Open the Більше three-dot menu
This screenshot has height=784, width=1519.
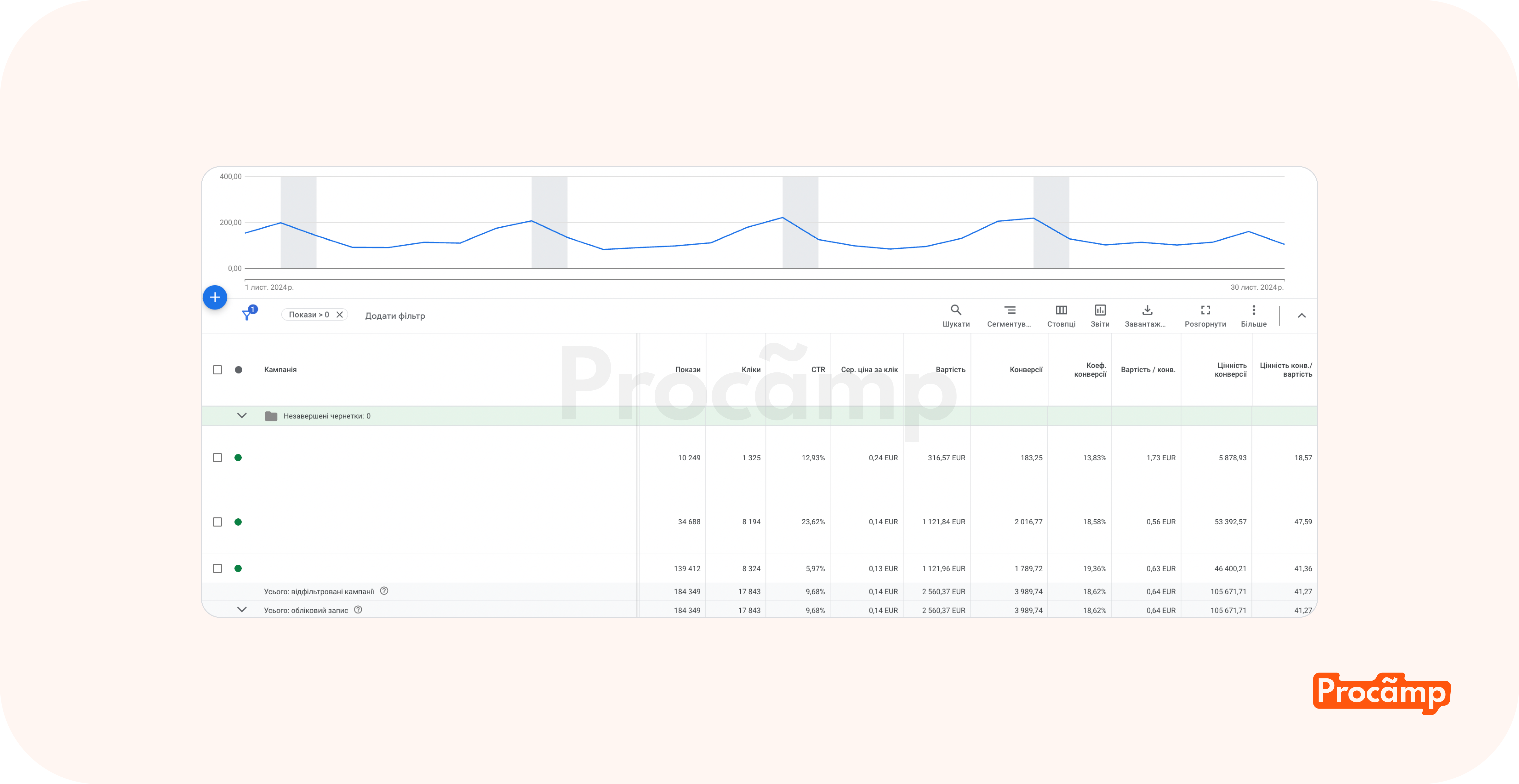pos(1253,310)
